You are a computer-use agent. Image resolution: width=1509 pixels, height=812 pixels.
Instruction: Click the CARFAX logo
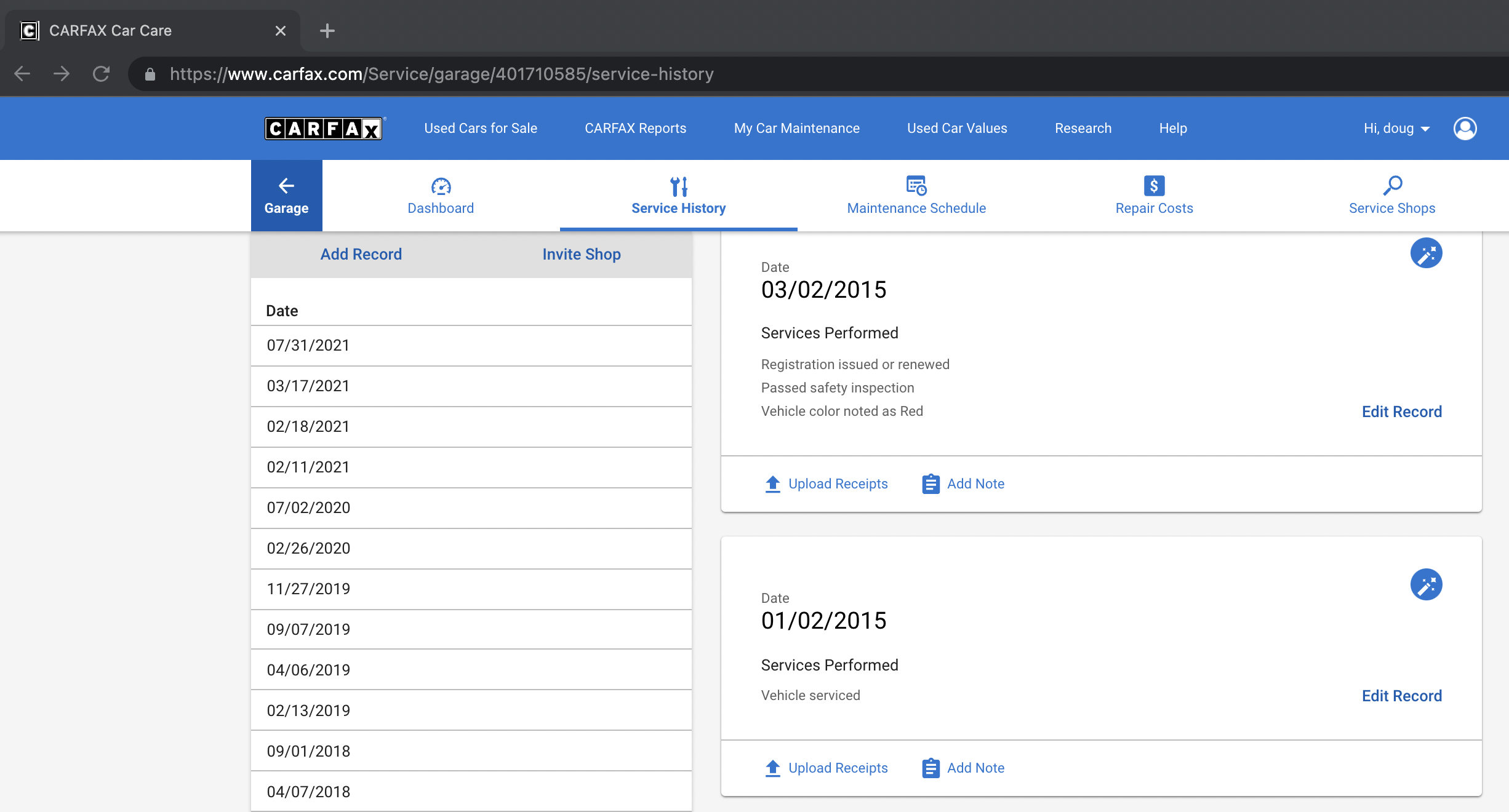pos(324,129)
